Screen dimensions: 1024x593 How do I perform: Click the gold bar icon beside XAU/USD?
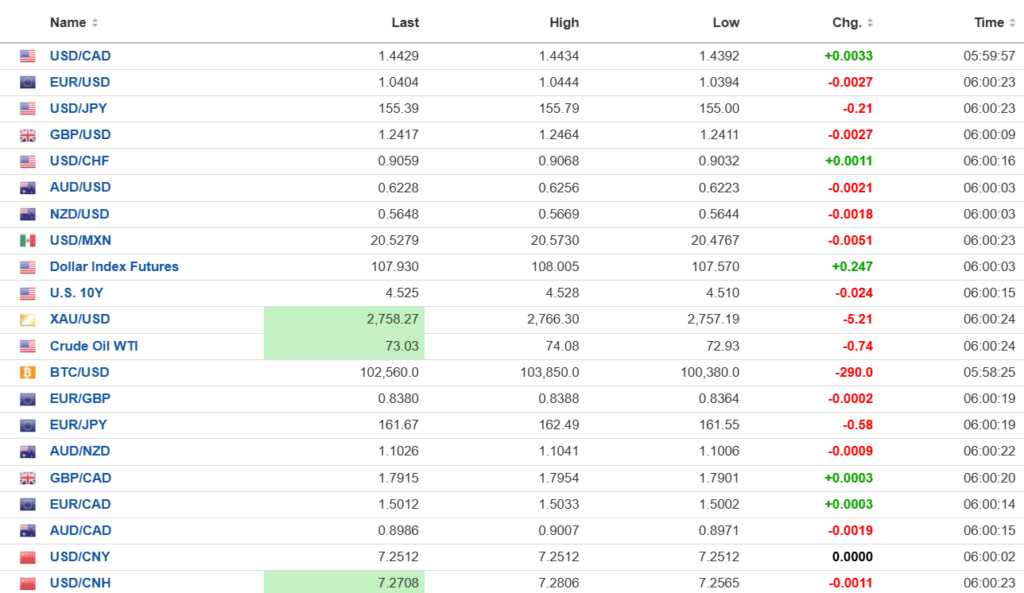pos(28,320)
